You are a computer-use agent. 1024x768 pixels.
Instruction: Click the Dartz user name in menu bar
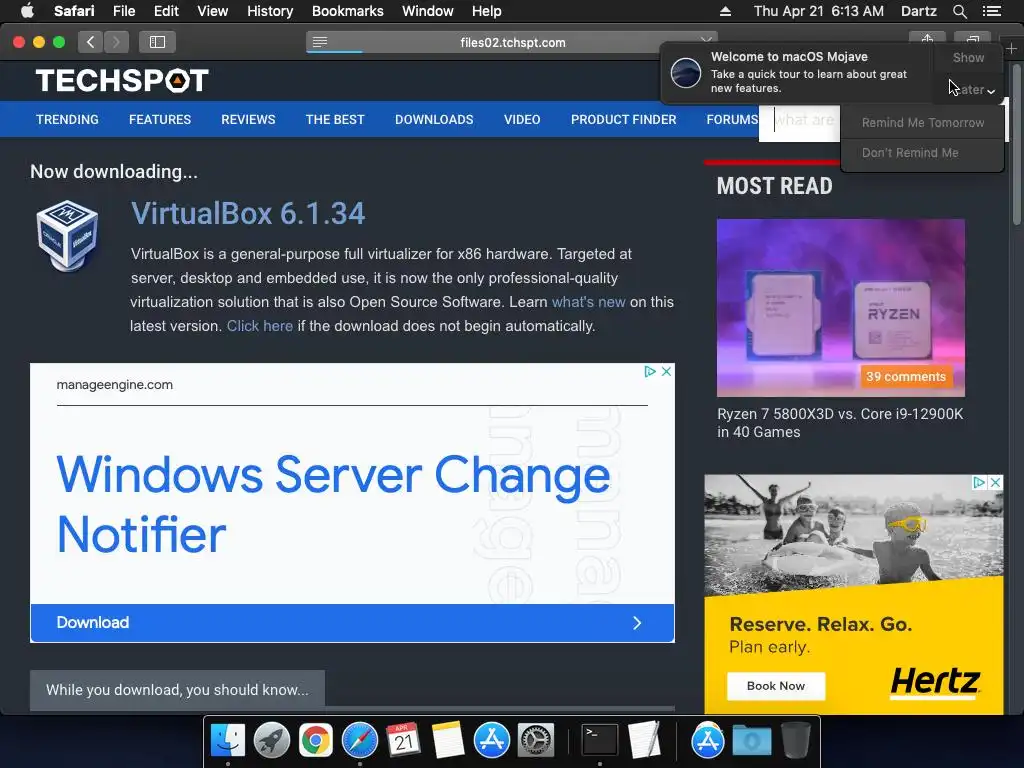[x=918, y=11]
